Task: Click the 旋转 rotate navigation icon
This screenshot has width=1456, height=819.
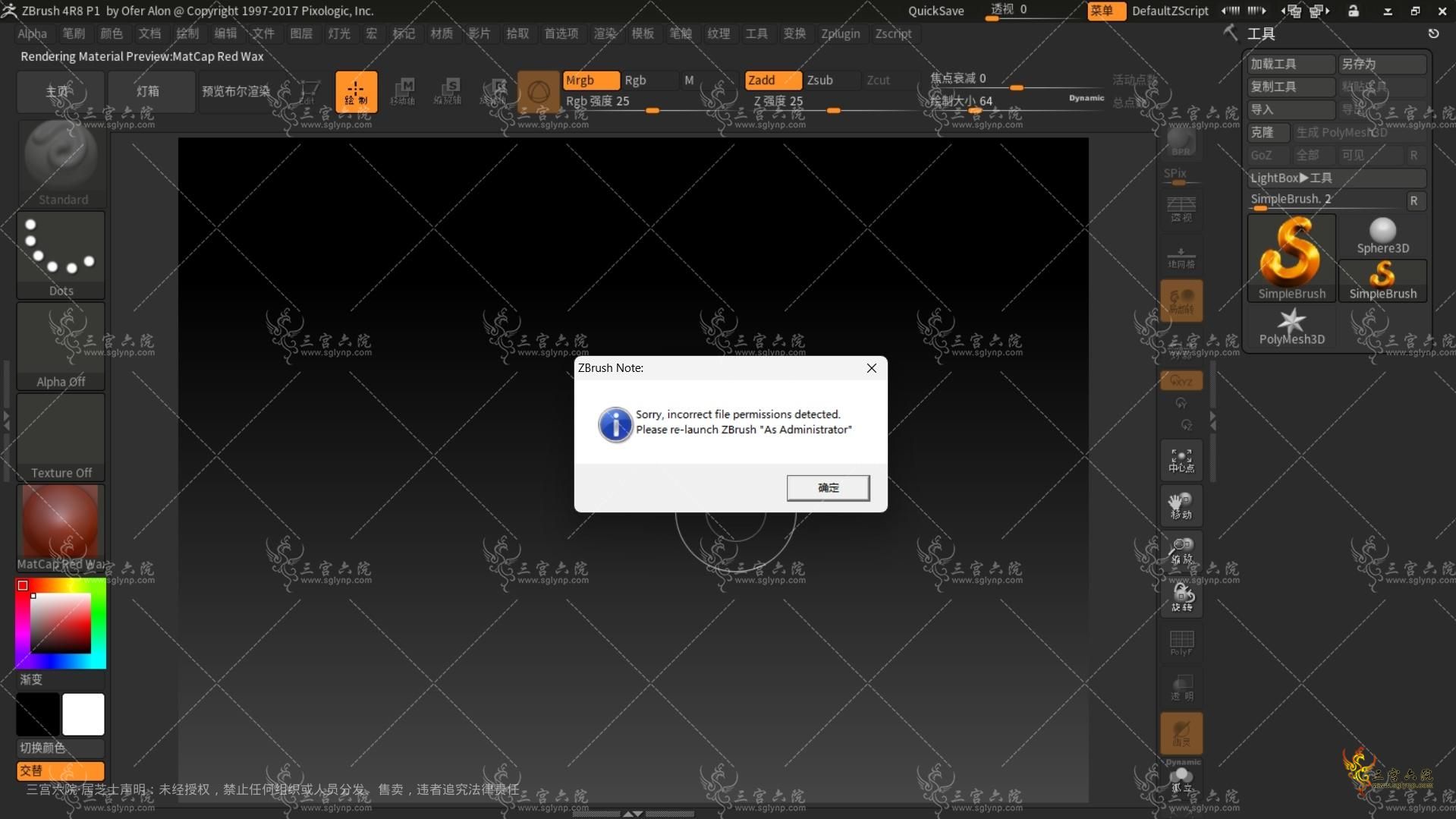Action: point(1181,597)
